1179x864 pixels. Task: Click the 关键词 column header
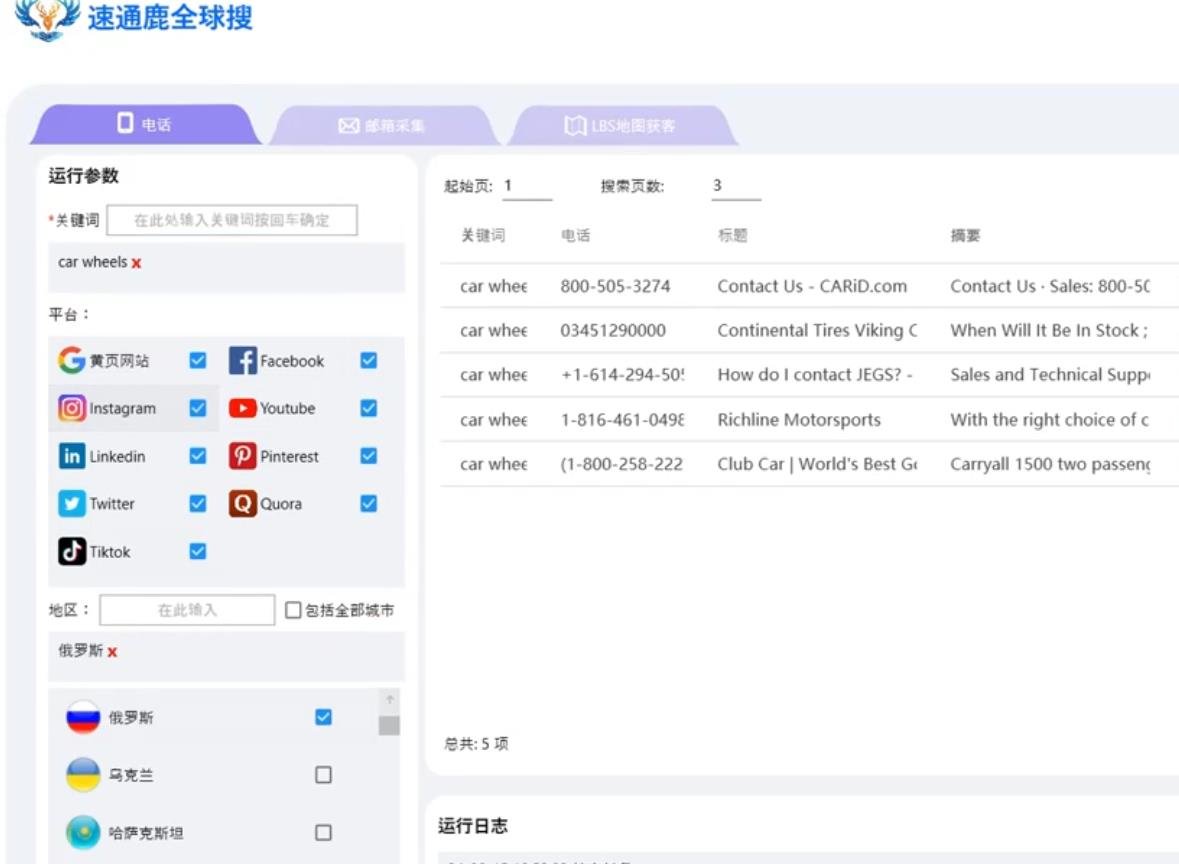(x=483, y=235)
